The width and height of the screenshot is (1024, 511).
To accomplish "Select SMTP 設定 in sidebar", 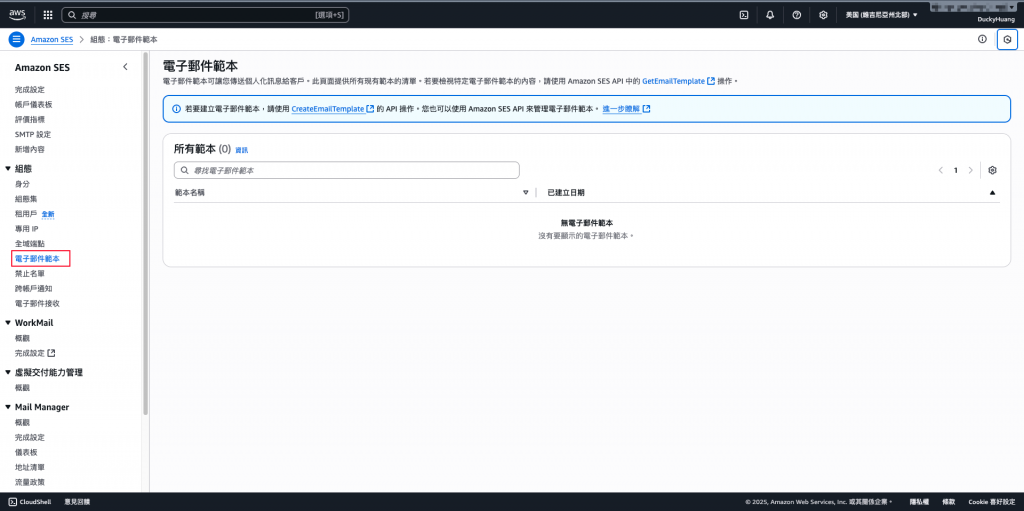I will pos(33,135).
